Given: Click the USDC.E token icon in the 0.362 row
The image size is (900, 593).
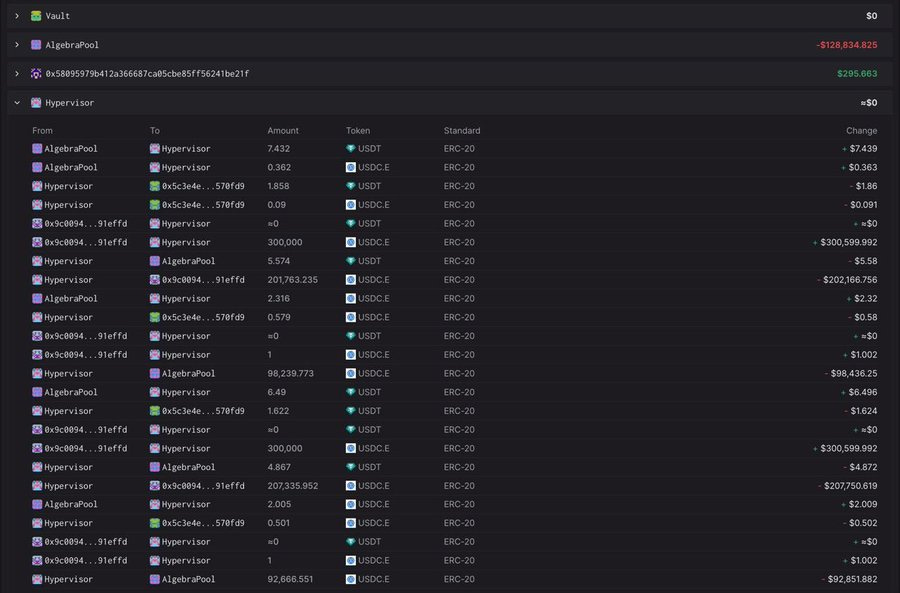Looking at the screenshot, I should click(351, 168).
